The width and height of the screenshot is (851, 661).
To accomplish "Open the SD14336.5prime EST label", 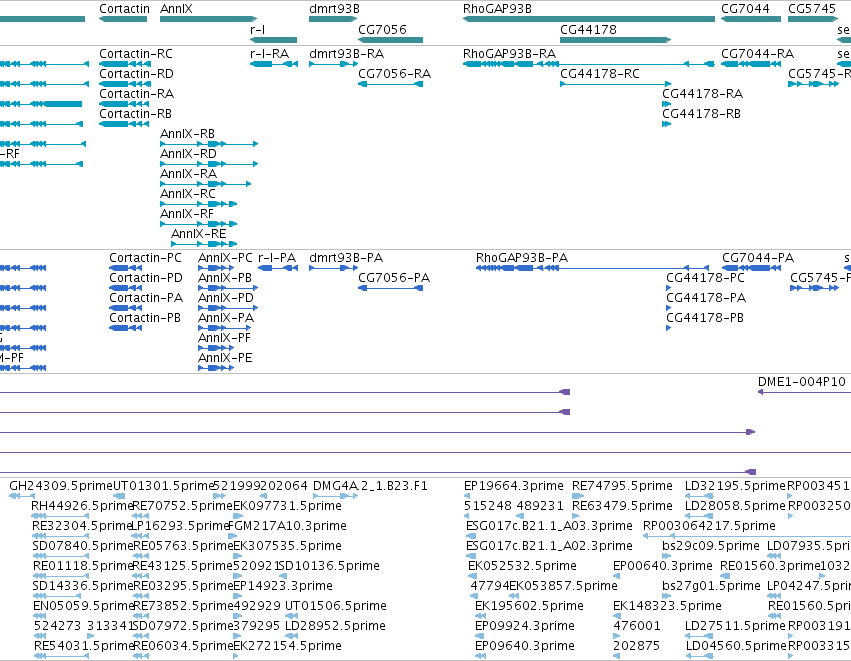I will click(x=82, y=586).
